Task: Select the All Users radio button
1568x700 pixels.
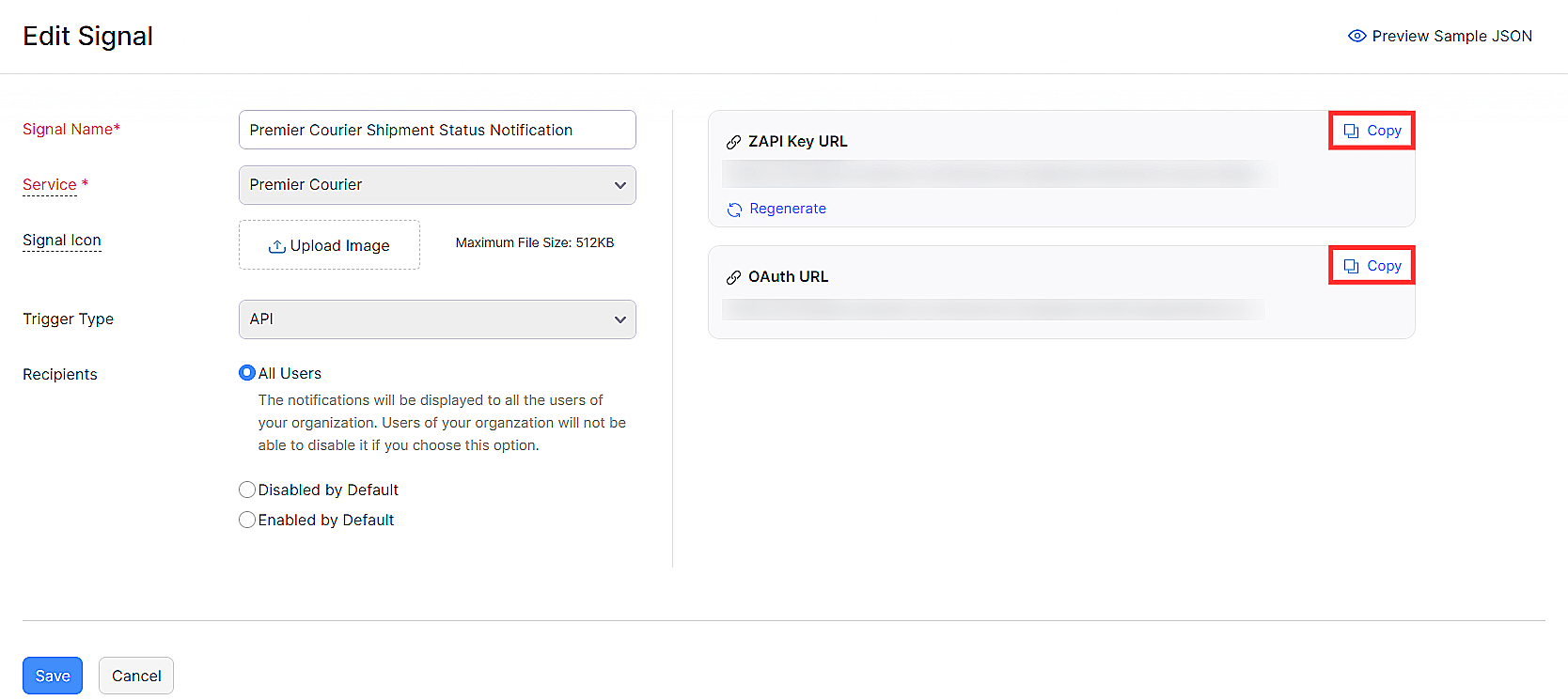Action: [x=247, y=373]
